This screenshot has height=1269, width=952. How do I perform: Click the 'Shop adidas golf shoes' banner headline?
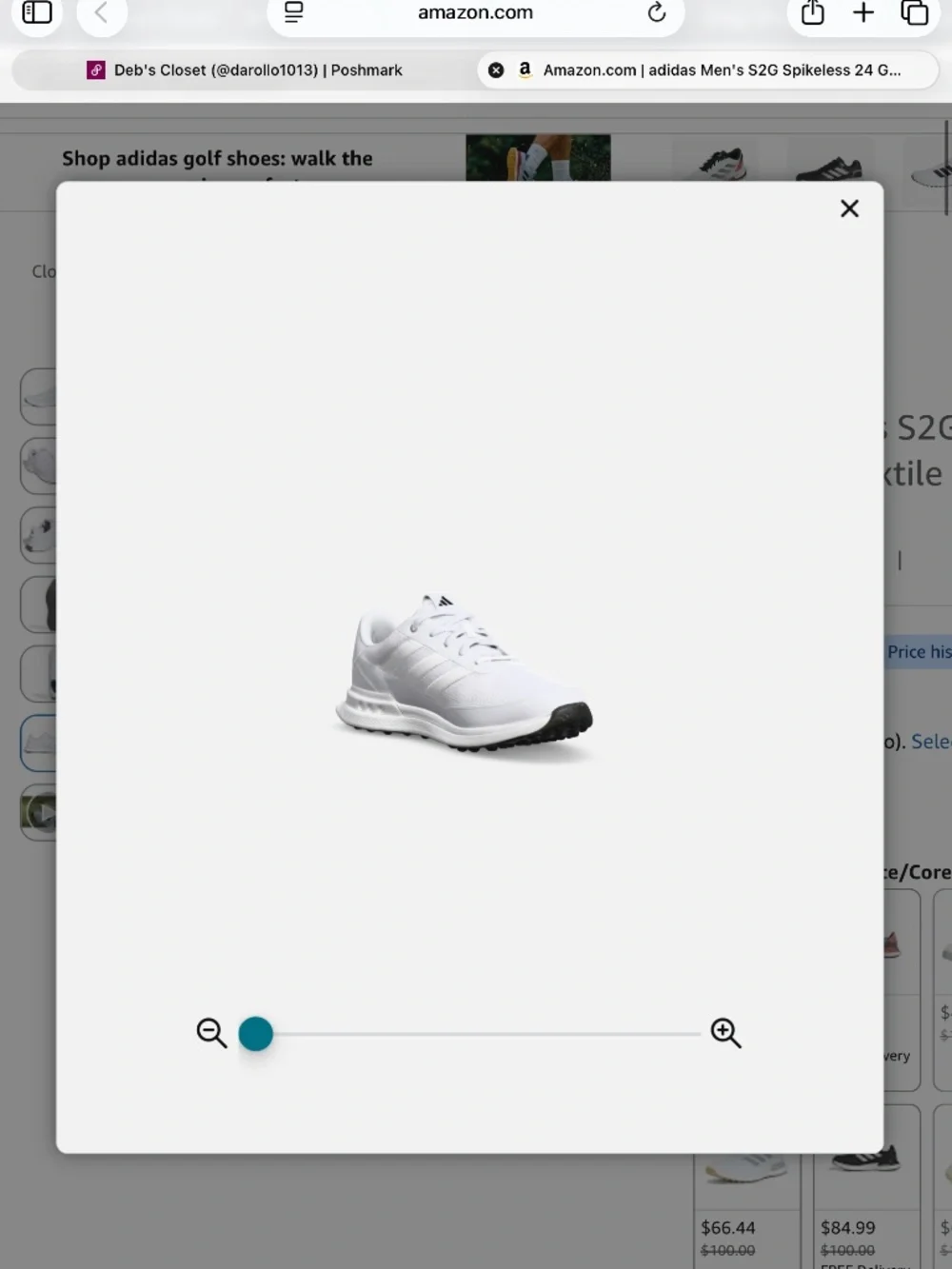217,158
